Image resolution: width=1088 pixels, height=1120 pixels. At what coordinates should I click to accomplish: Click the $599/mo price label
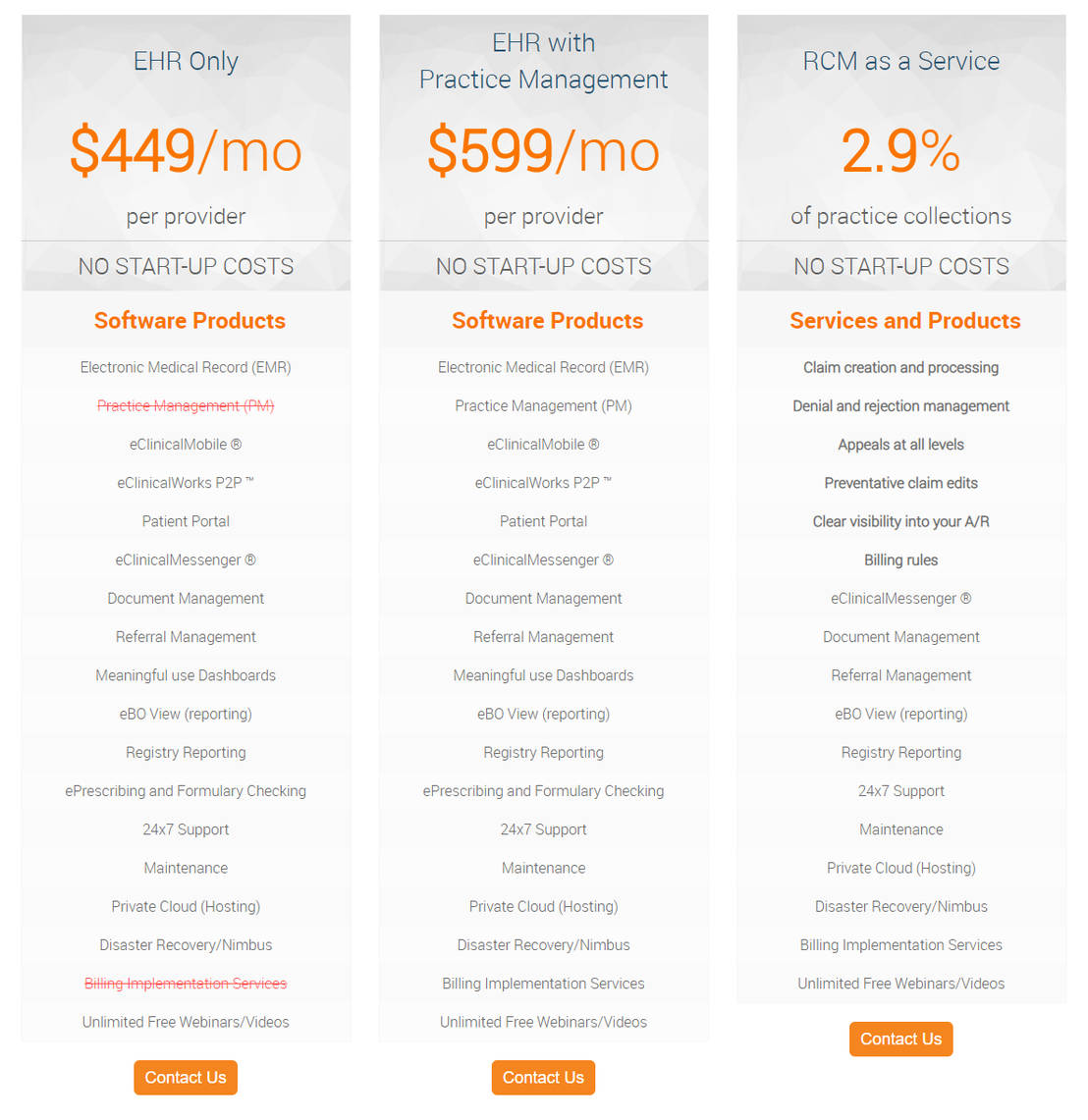tap(543, 150)
